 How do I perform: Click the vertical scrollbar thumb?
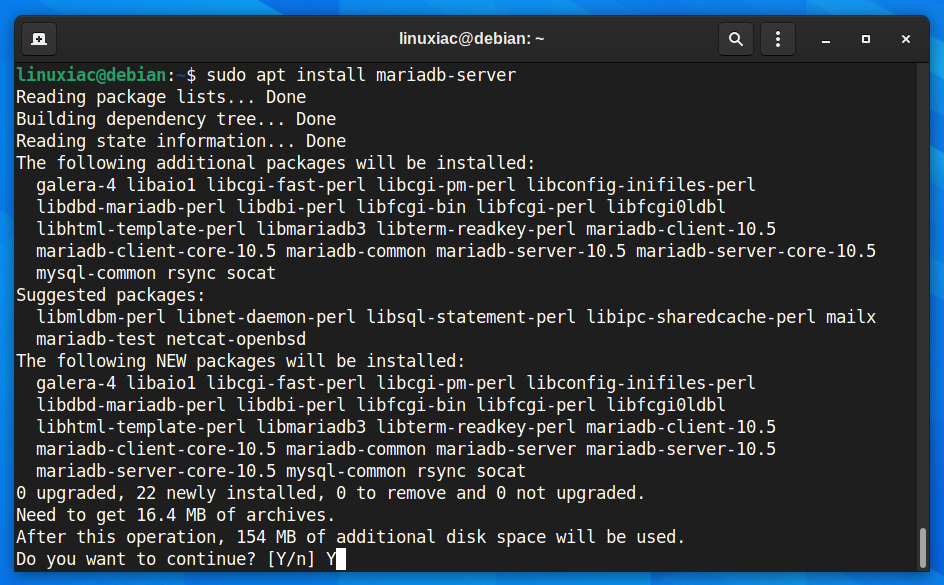tap(922, 548)
